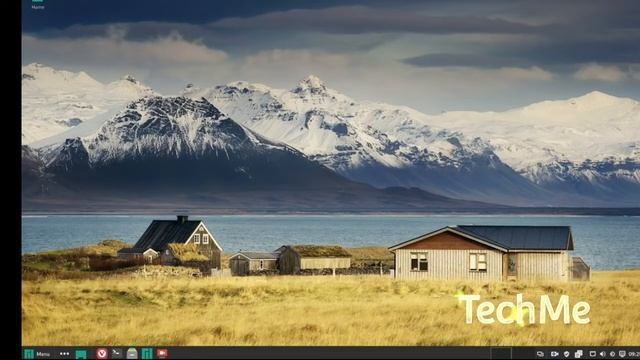Image resolution: width=640 pixels, height=360 pixels.
Task: Click the video camera tray icon
Action: pos(554,354)
